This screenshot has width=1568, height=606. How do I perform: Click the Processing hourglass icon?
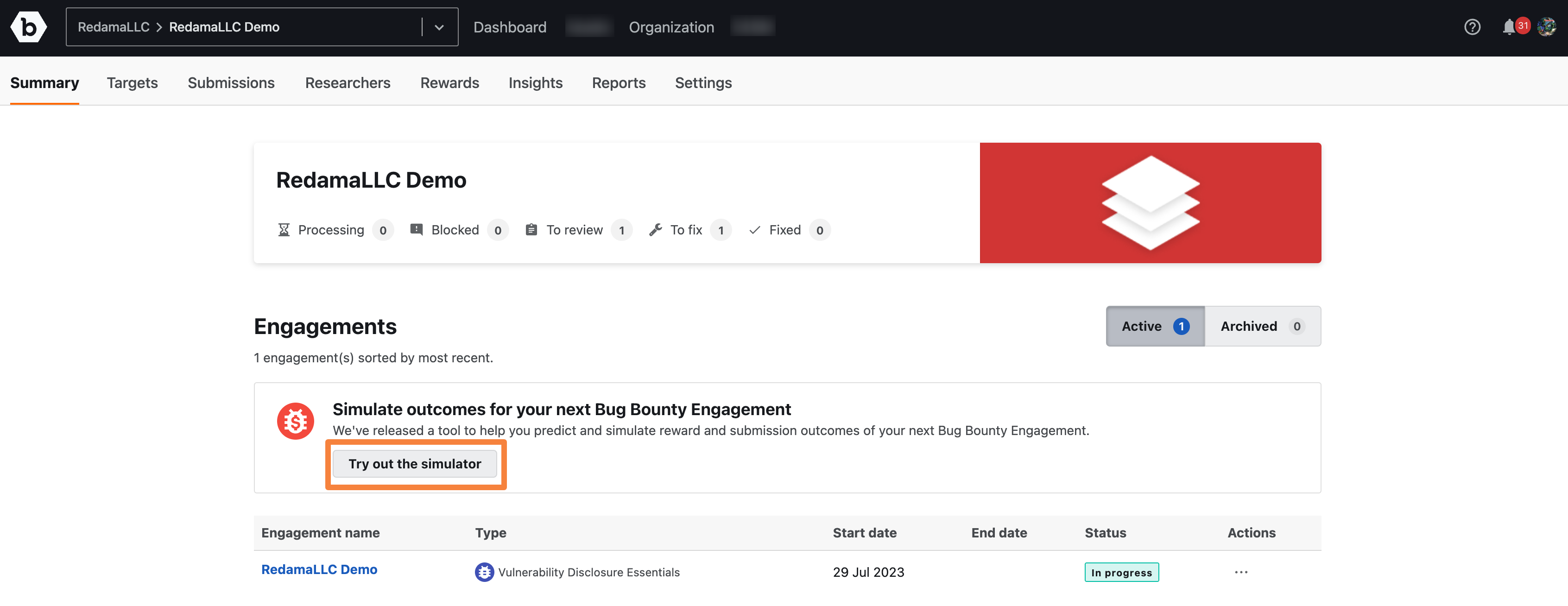(284, 230)
